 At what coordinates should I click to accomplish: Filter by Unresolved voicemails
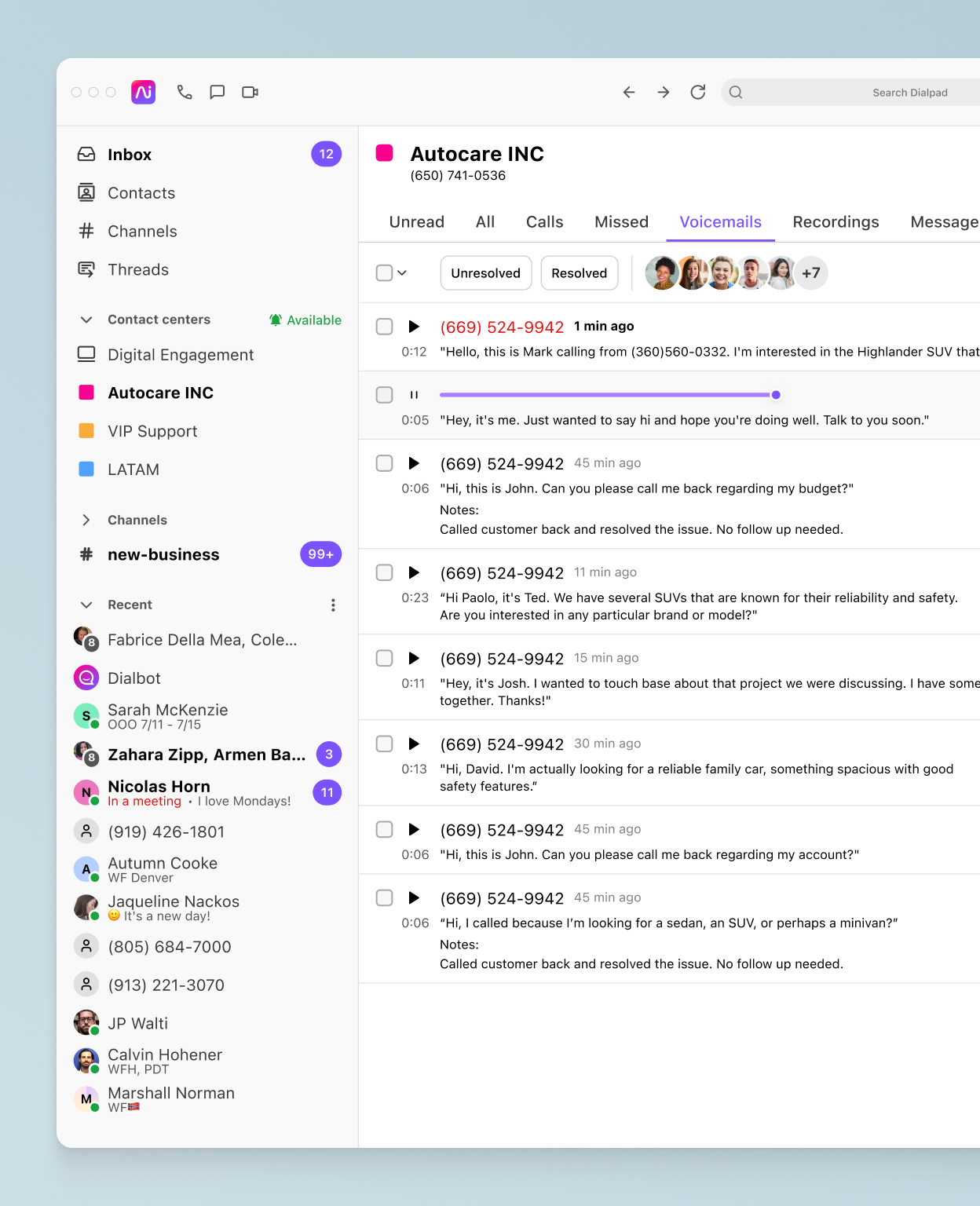tap(486, 273)
